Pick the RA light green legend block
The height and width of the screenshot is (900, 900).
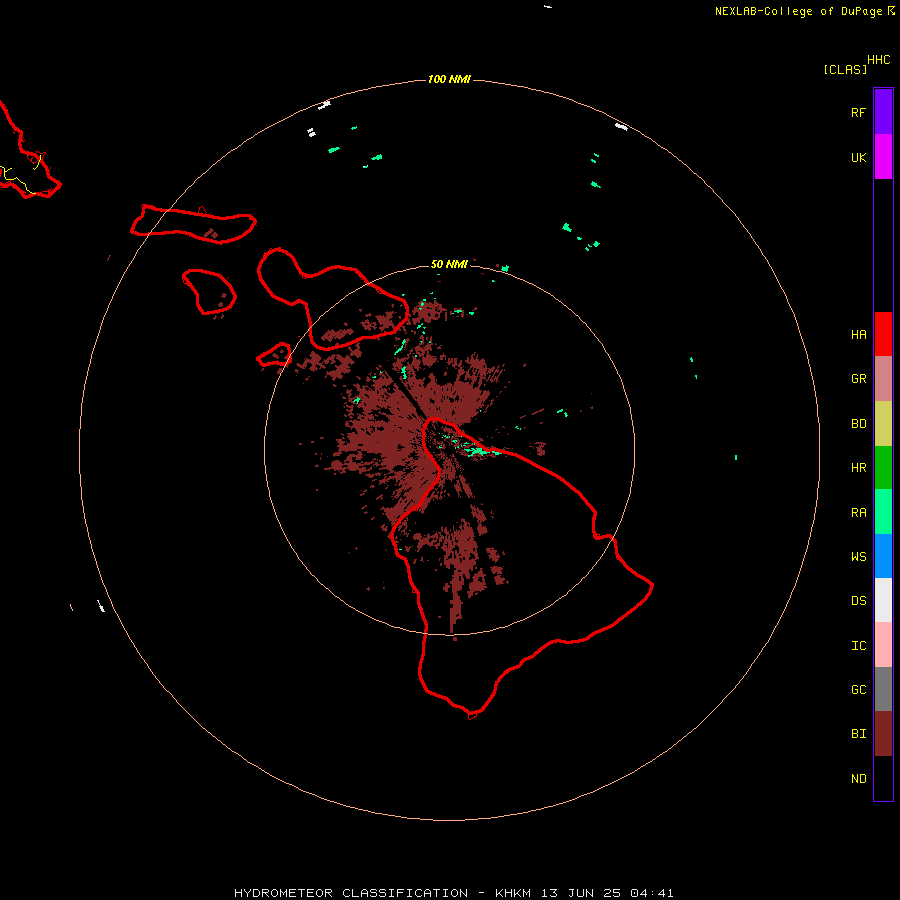click(x=883, y=512)
